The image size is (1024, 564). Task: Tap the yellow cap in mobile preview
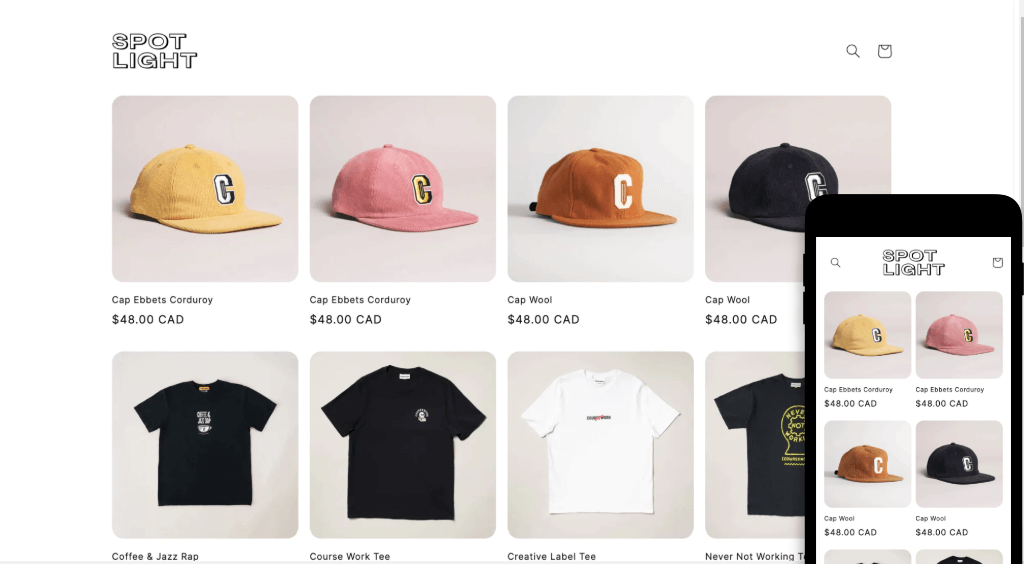click(867, 335)
